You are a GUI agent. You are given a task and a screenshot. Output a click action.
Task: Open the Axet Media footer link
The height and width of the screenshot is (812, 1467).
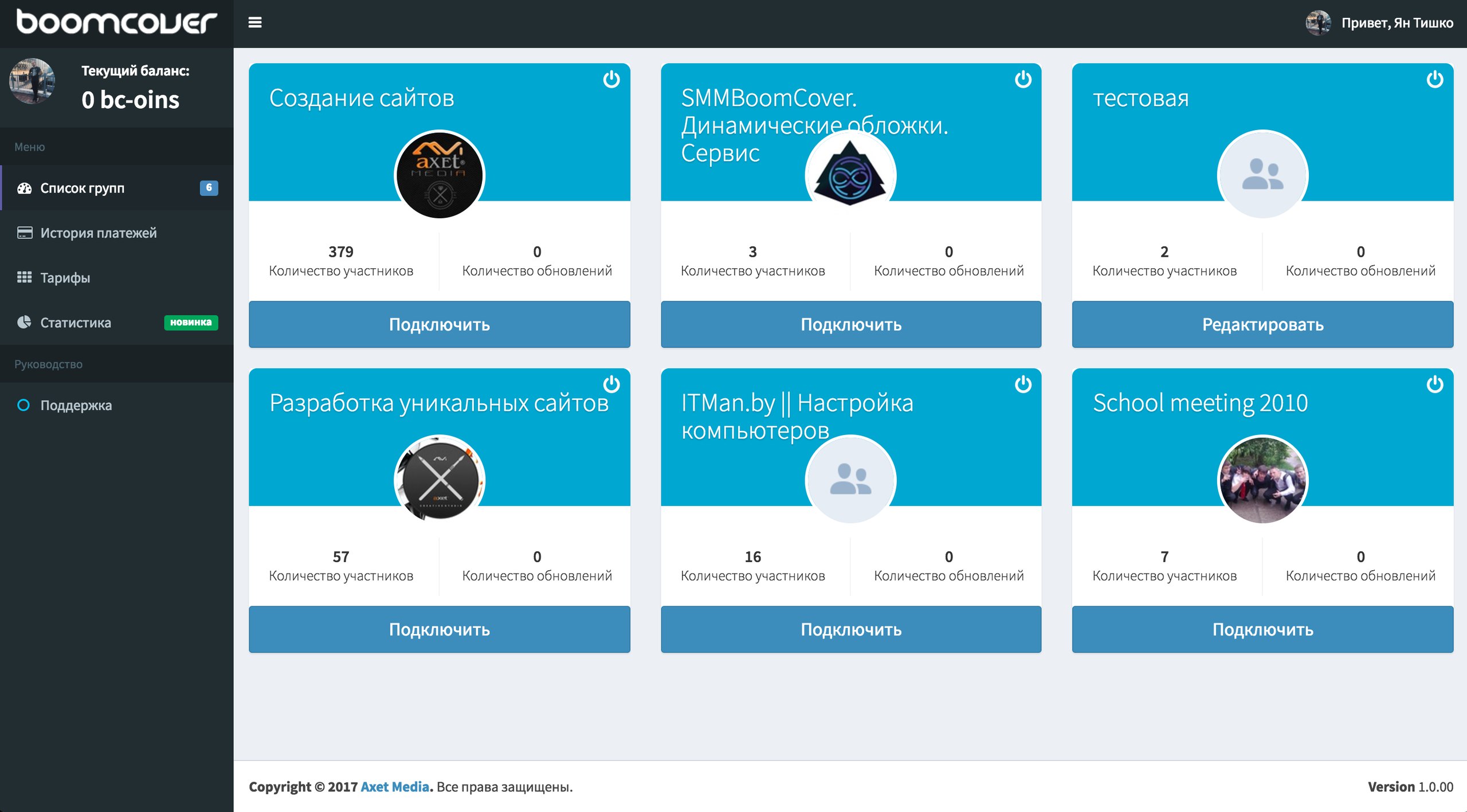395,787
